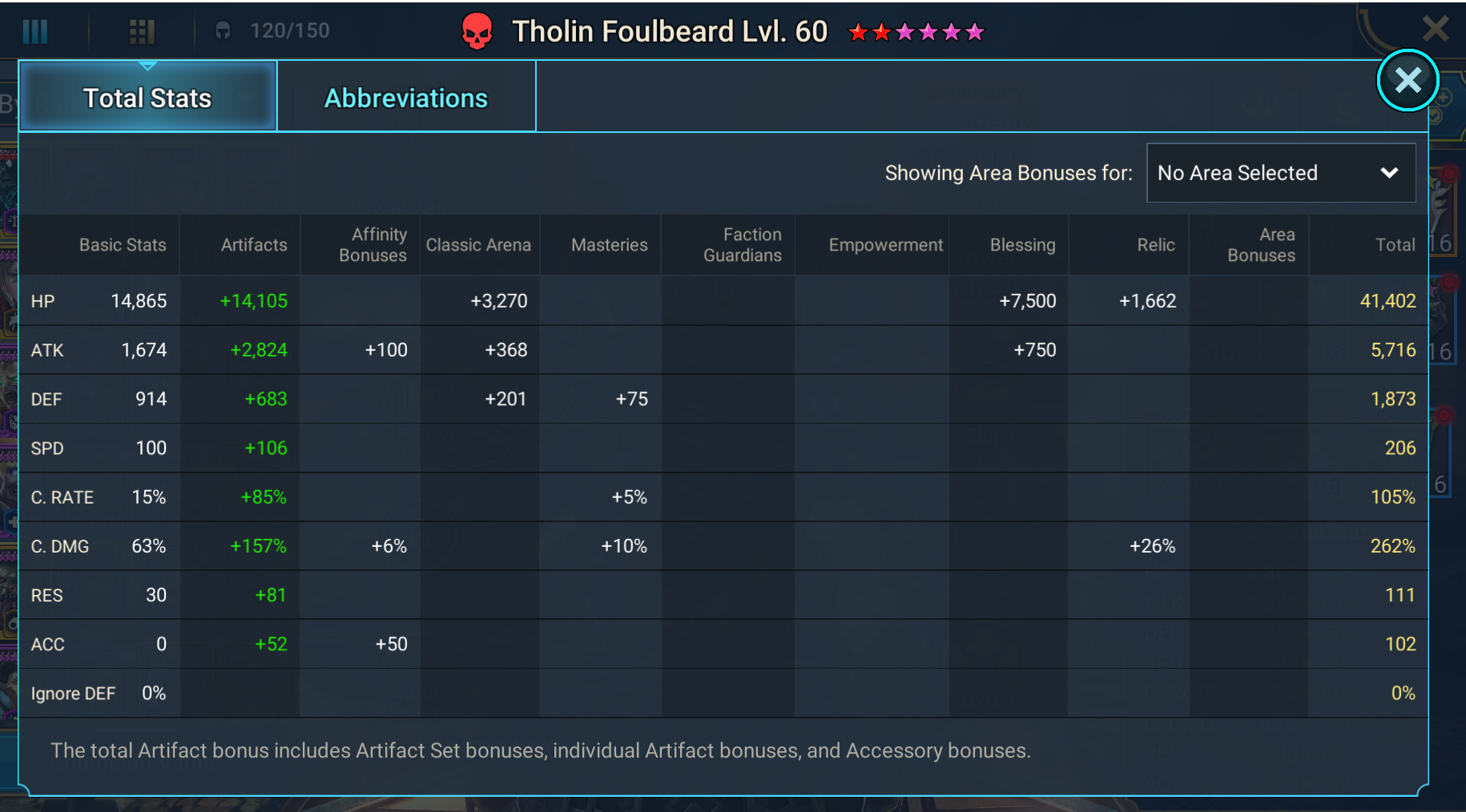The width and height of the screenshot is (1466, 812).
Task: Click the Faction Guardians column header
Action: pos(743,245)
